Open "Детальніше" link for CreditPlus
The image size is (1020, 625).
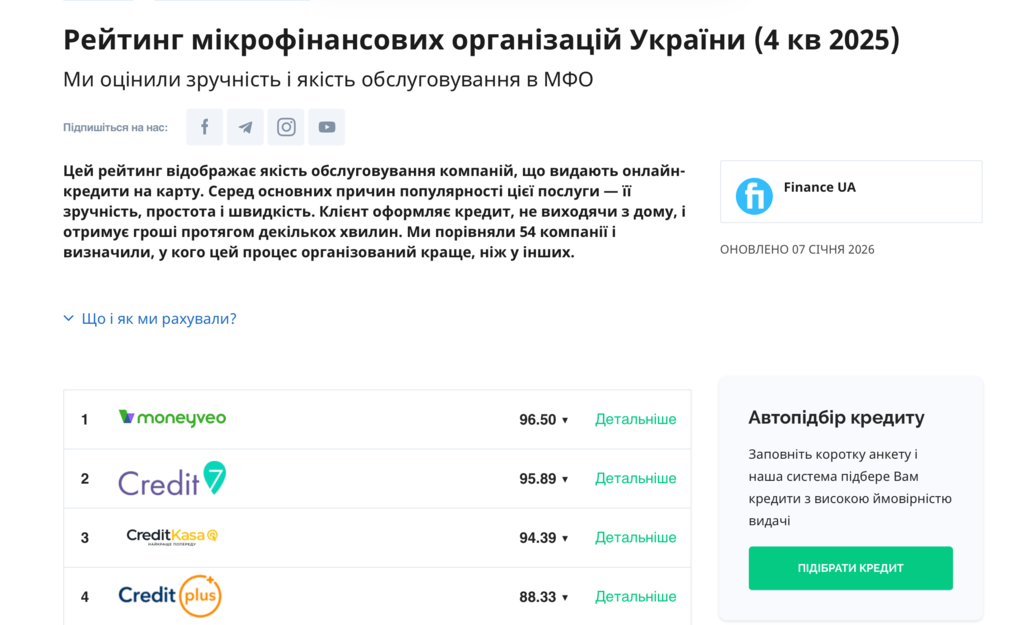click(x=635, y=596)
